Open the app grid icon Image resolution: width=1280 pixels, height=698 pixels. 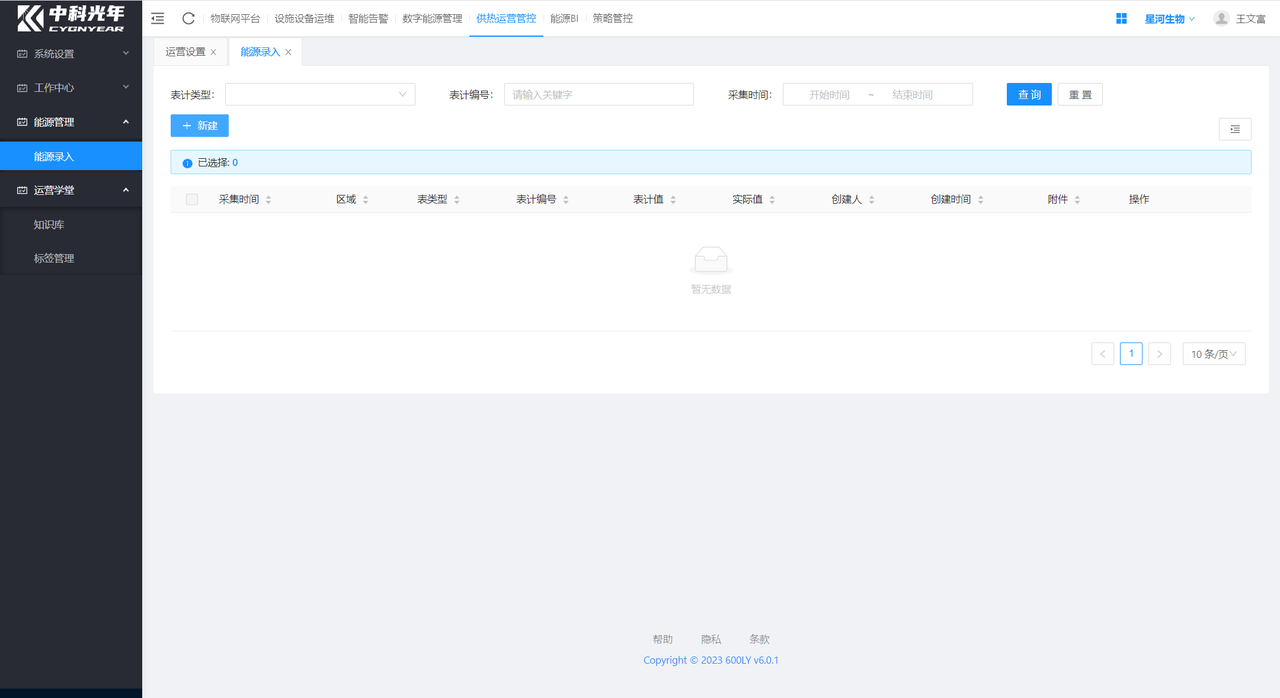tap(1121, 18)
